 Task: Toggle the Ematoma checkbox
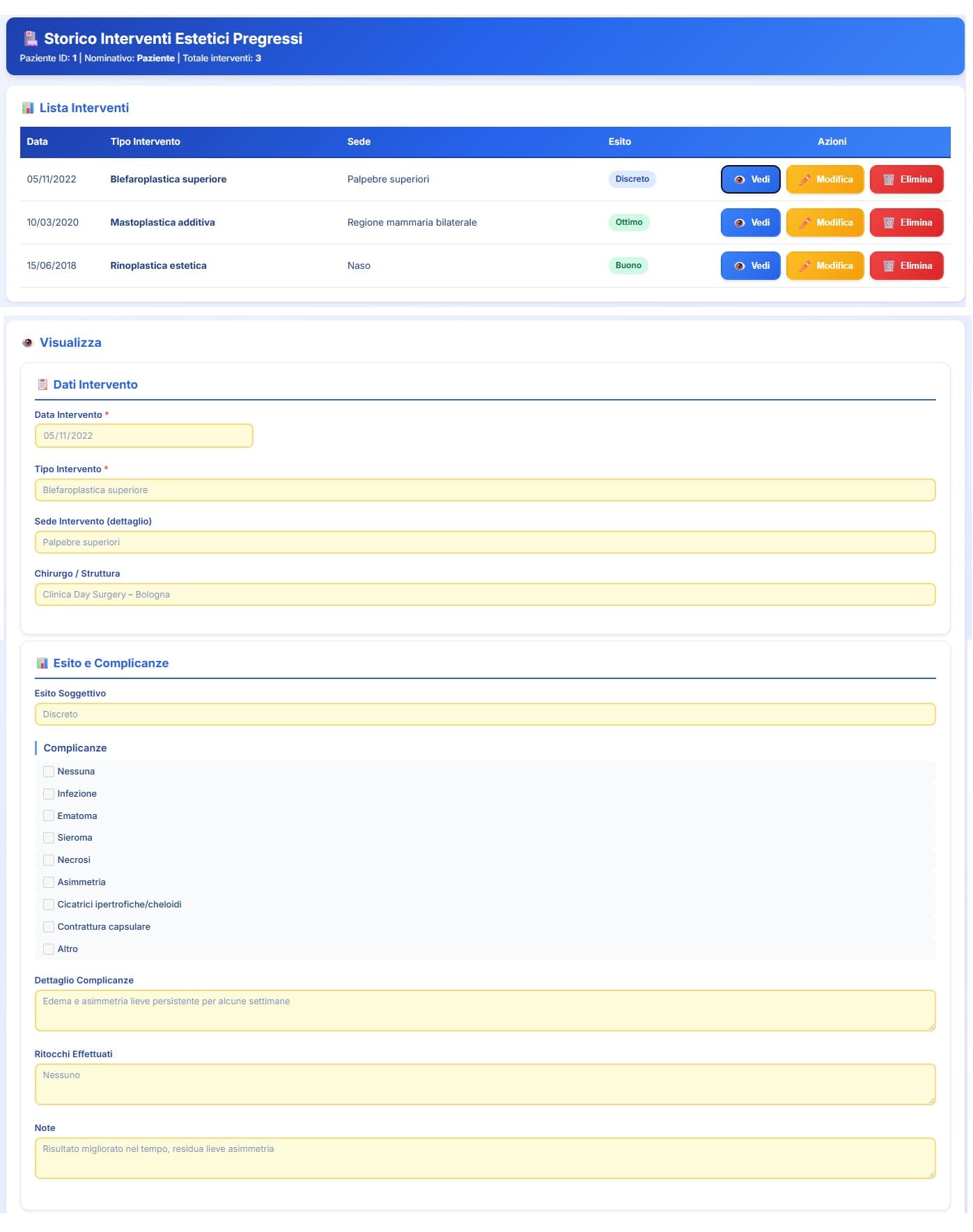(49, 816)
